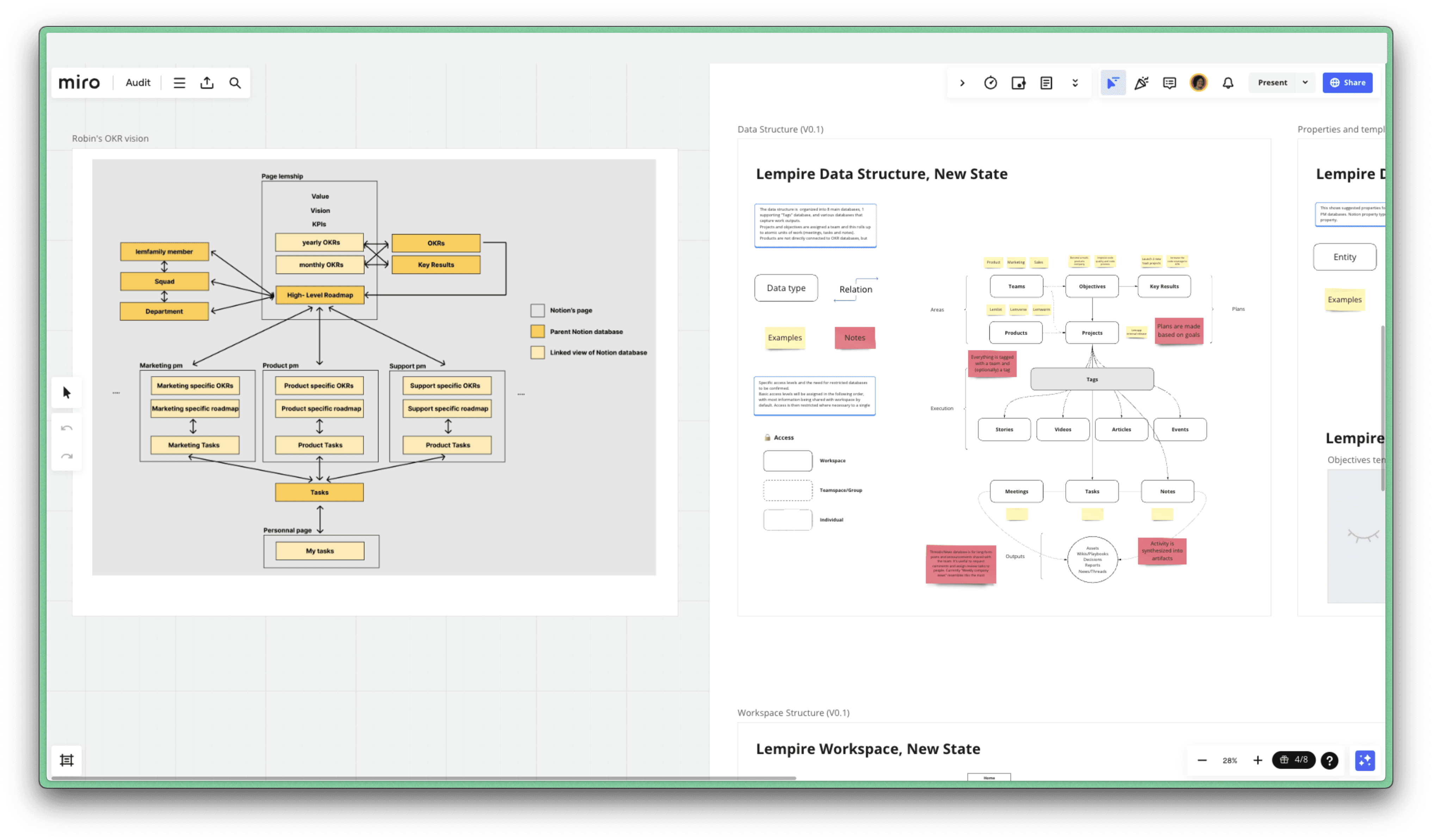1432x840 pixels.
Task: Expand the collapsed toolbar right chevron
Action: coord(962,83)
